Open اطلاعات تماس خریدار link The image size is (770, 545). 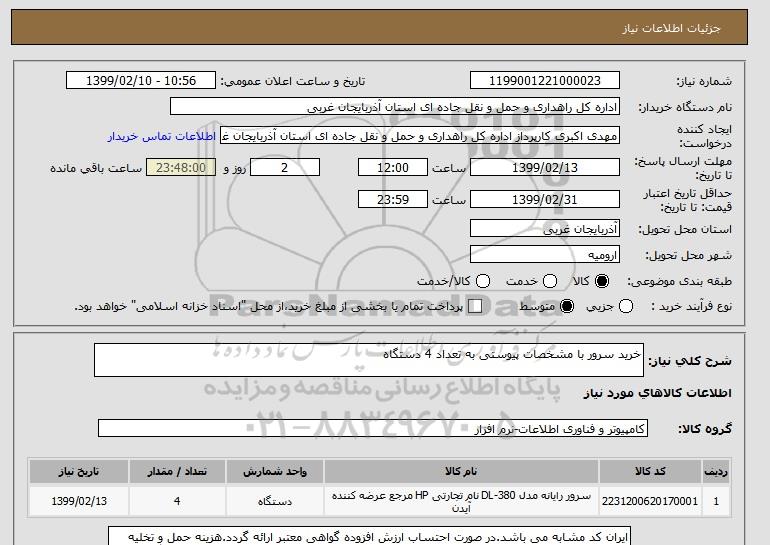coord(162,136)
